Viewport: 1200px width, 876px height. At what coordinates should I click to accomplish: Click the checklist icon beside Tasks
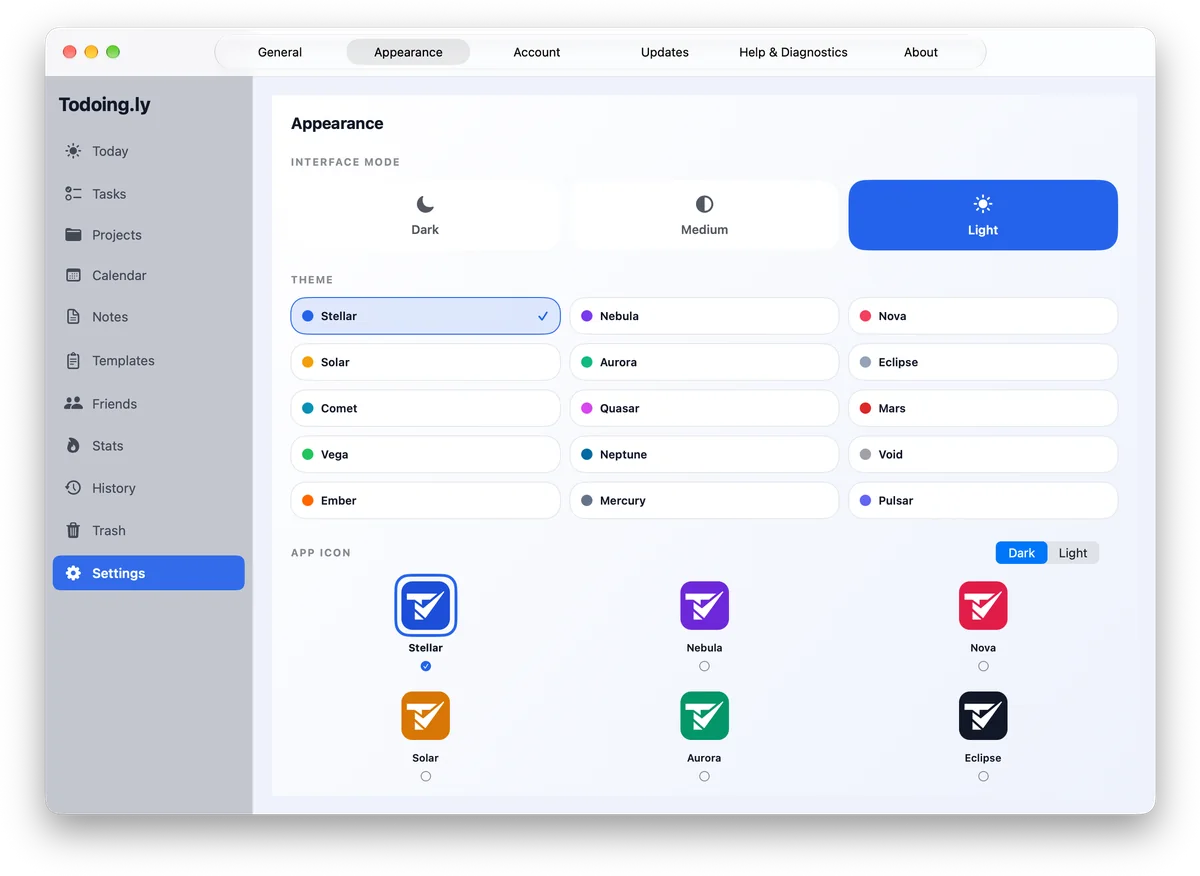point(73,194)
